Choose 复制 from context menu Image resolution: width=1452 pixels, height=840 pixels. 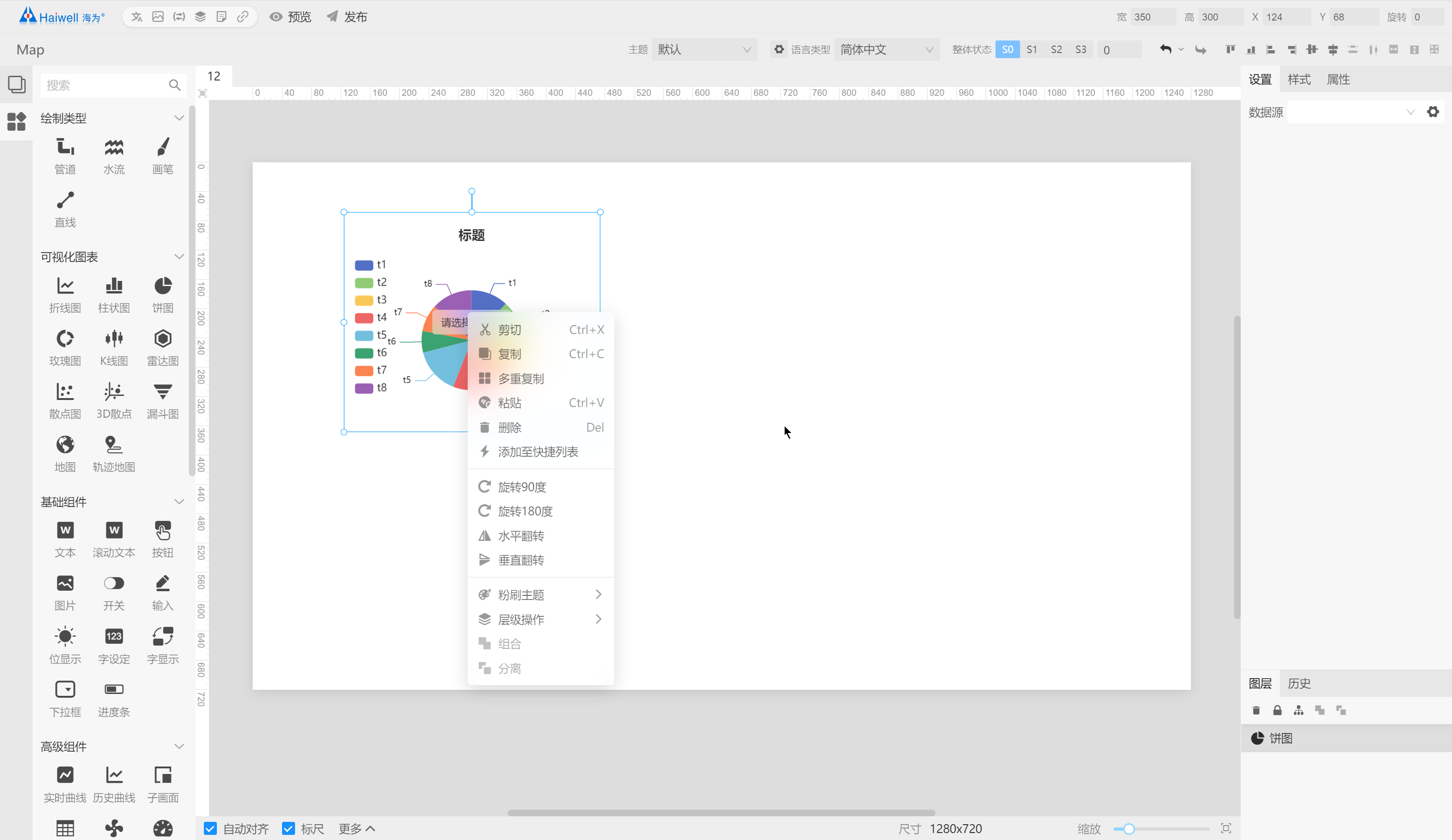pyautogui.click(x=540, y=353)
